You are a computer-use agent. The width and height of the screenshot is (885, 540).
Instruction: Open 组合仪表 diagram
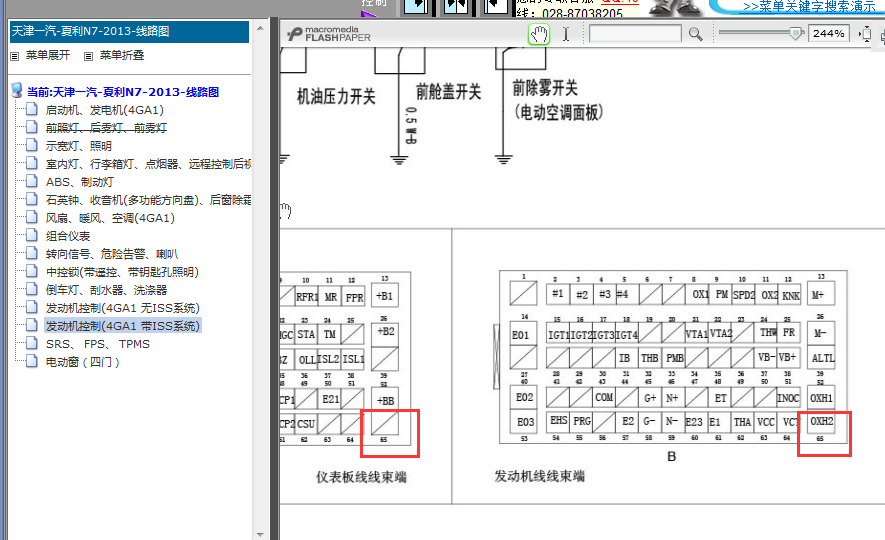[68, 236]
